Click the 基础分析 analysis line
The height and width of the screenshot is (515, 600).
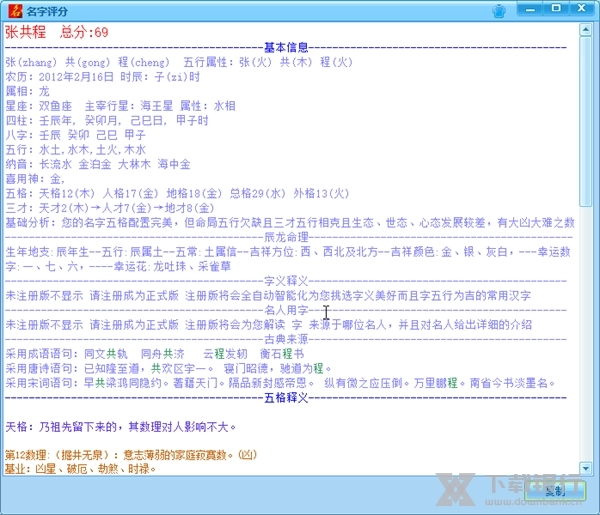coord(290,222)
